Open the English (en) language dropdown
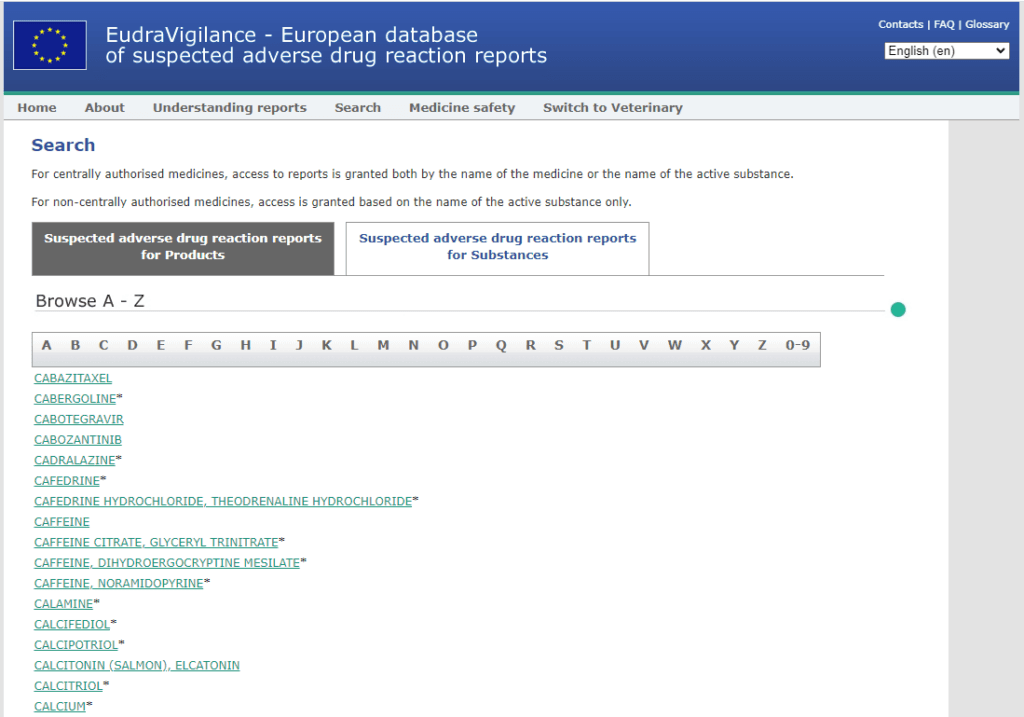 [x=946, y=51]
